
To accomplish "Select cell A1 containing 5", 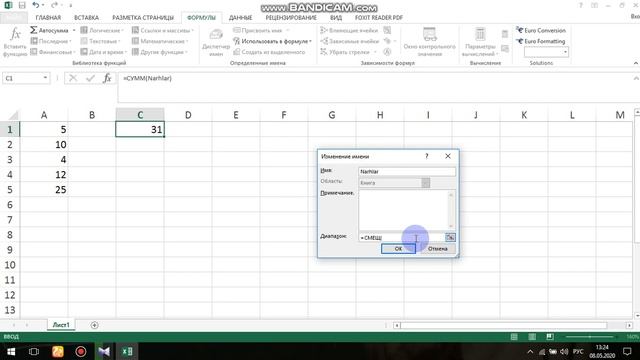I will pos(44,129).
